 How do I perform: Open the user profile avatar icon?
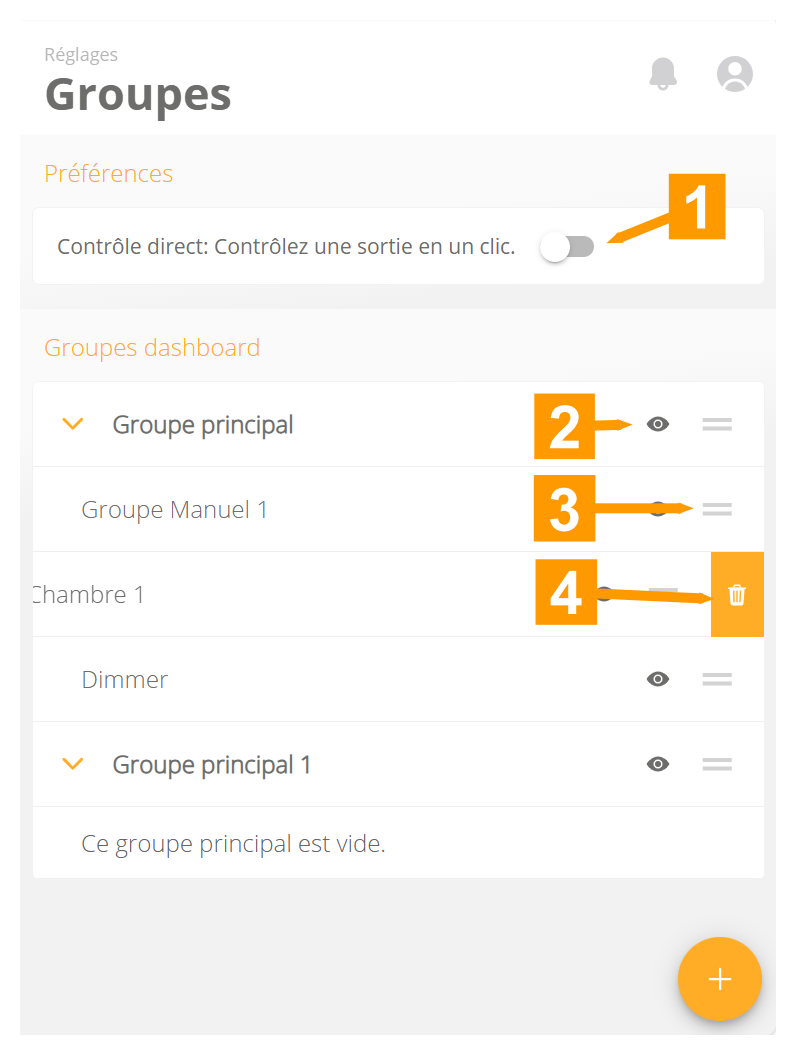click(x=735, y=74)
